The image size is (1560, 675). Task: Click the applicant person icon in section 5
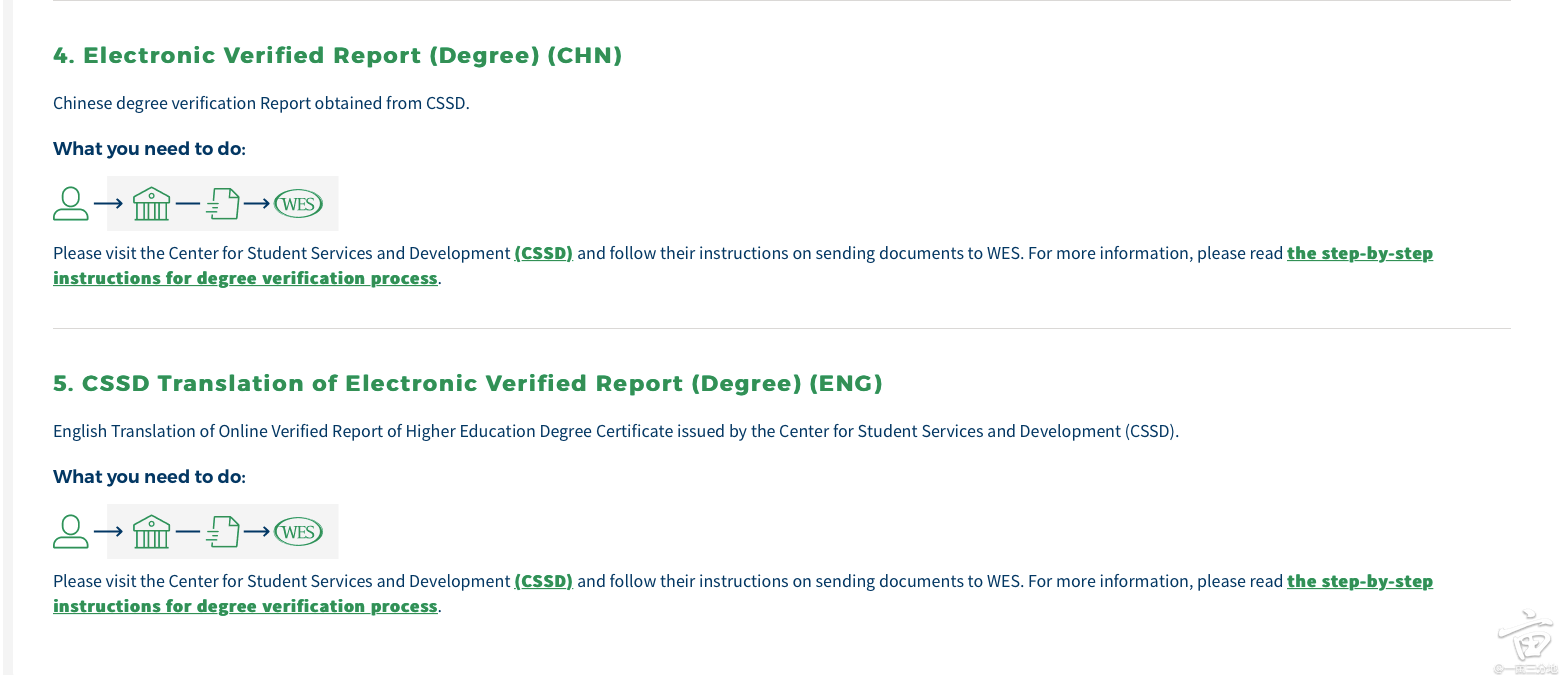71,532
